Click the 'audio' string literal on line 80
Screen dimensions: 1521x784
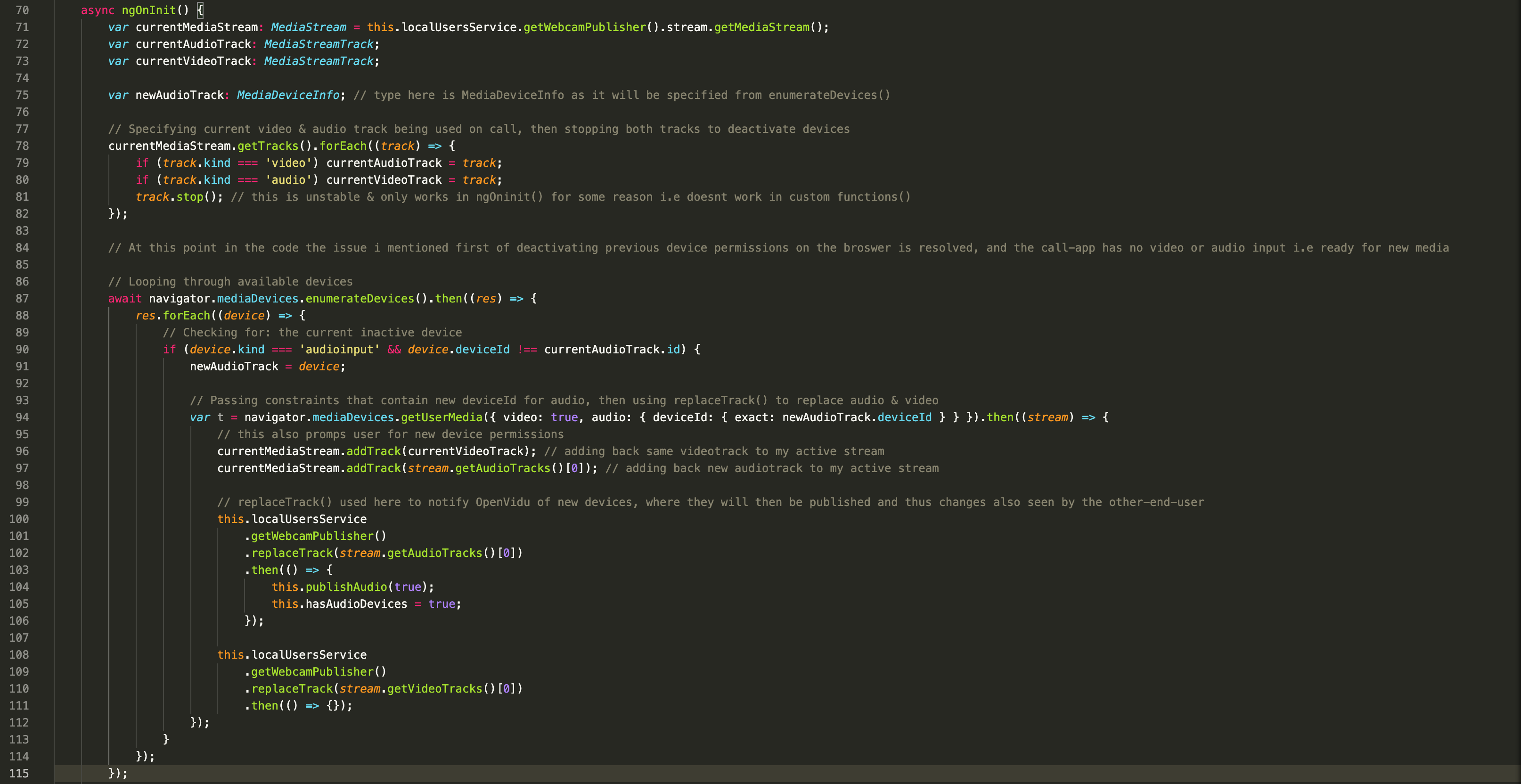tap(288, 180)
